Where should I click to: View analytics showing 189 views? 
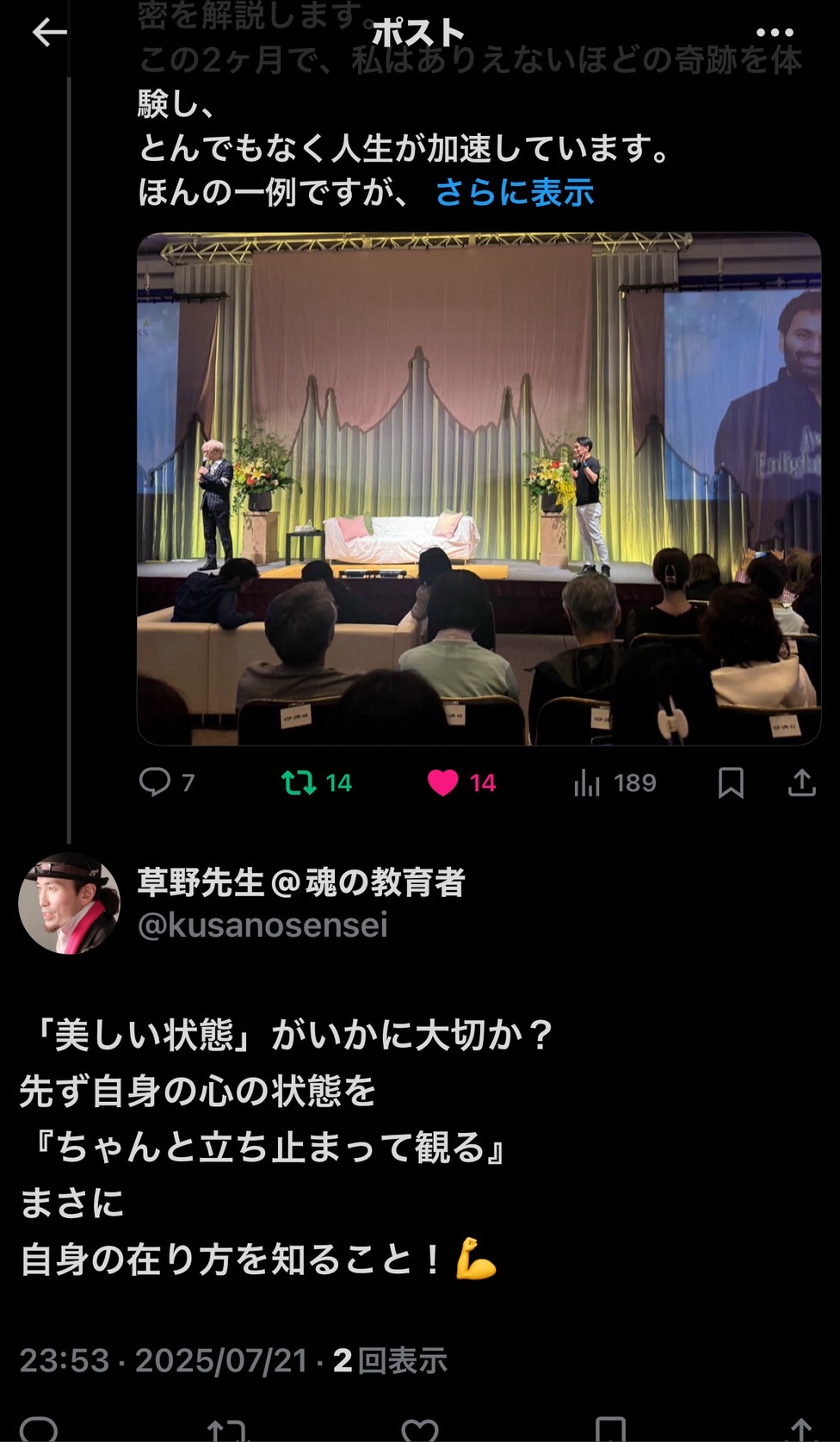click(x=615, y=783)
